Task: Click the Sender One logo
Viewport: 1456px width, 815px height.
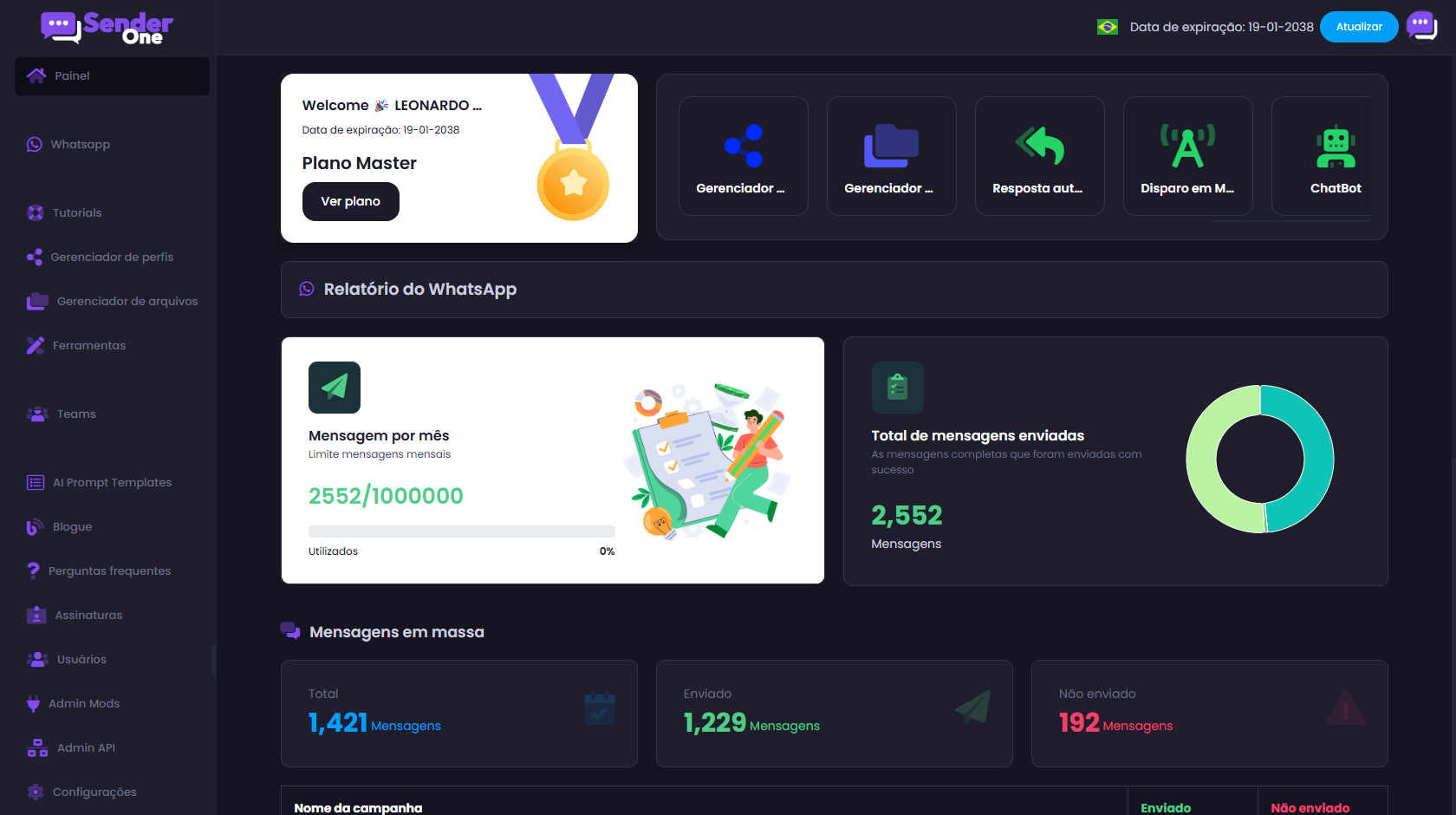Action: (x=107, y=28)
